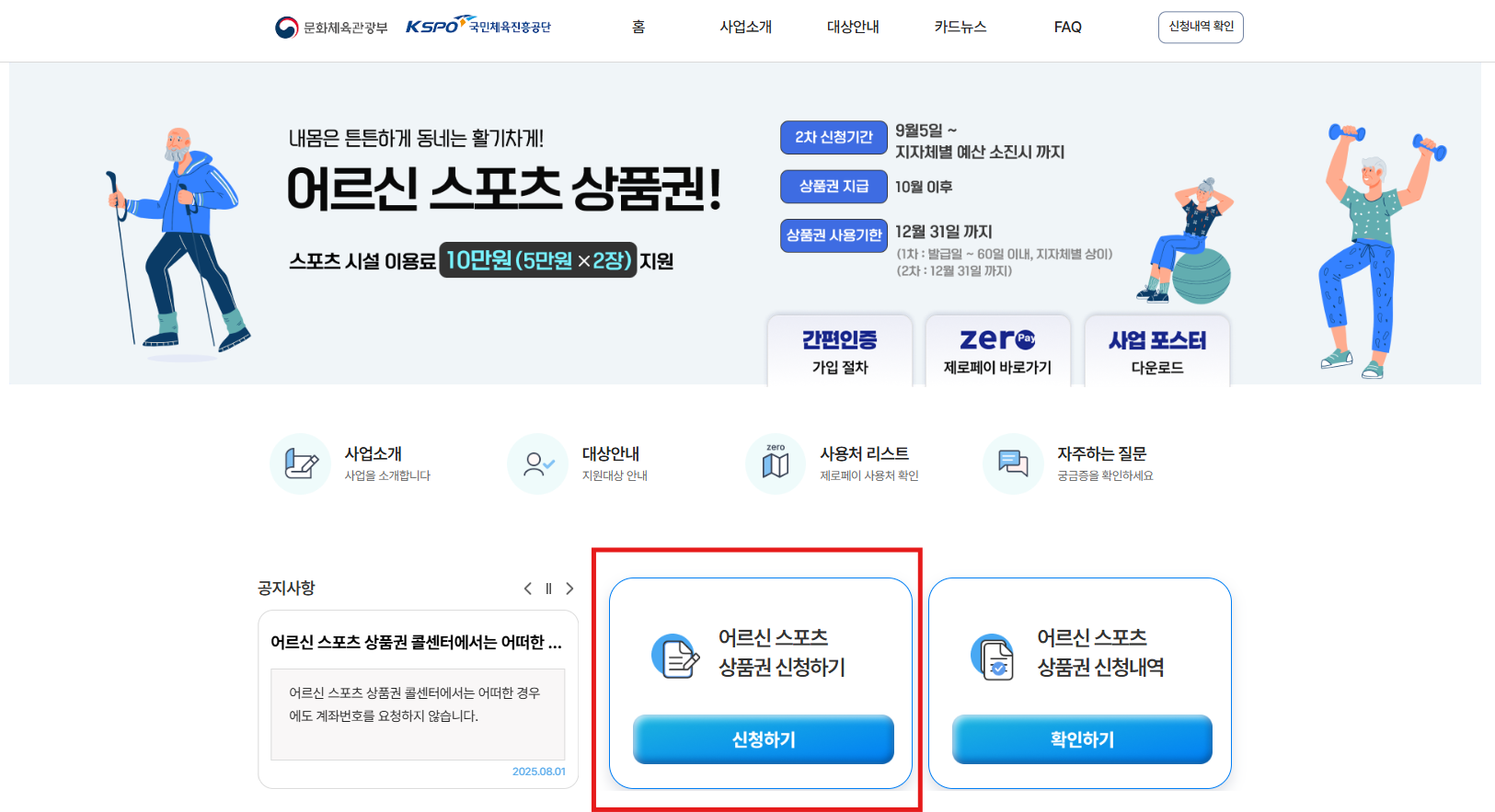Viewport: 1495px width, 812px height.
Task: Click the 12월 31일 까지 text
Action: pyautogui.click(x=944, y=232)
